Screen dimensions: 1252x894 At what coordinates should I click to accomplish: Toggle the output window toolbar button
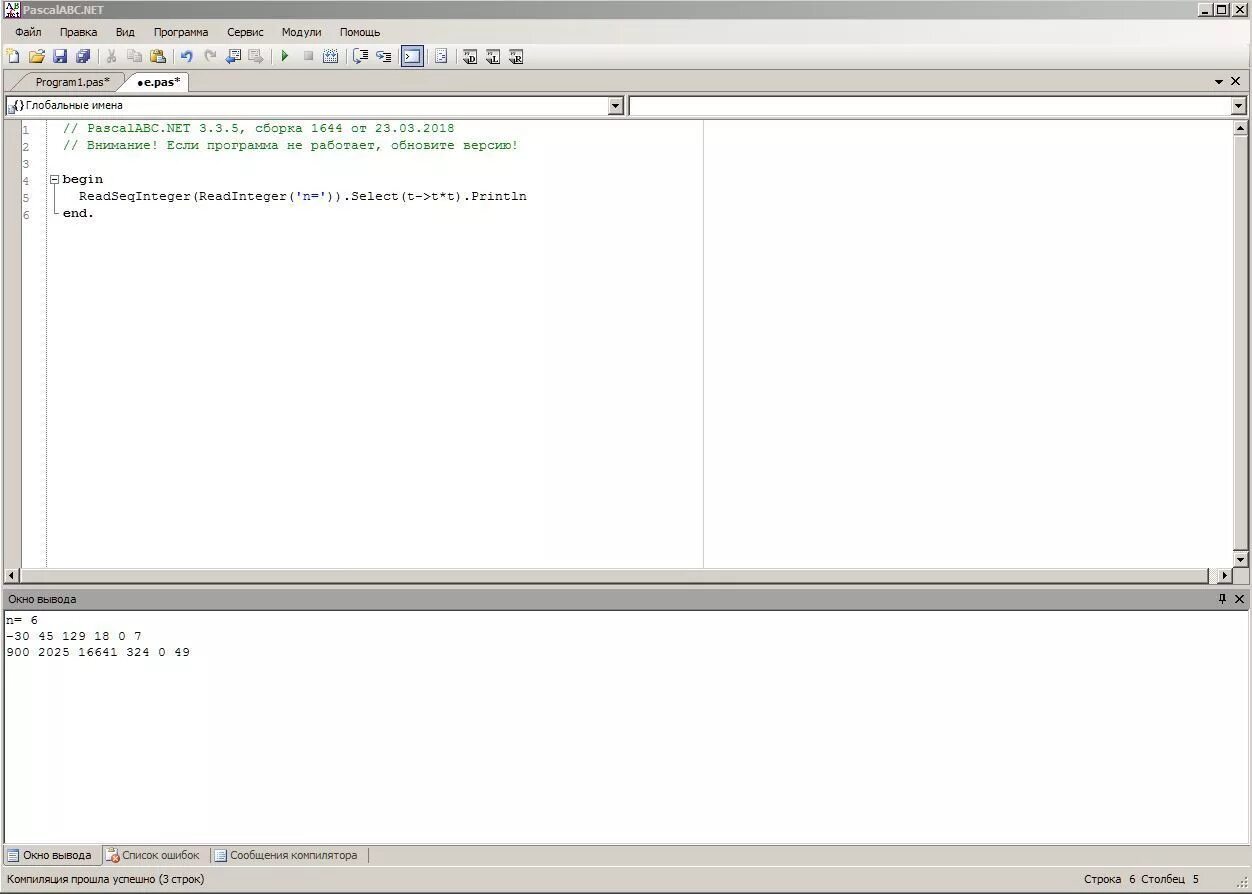[x=412, y=57]
